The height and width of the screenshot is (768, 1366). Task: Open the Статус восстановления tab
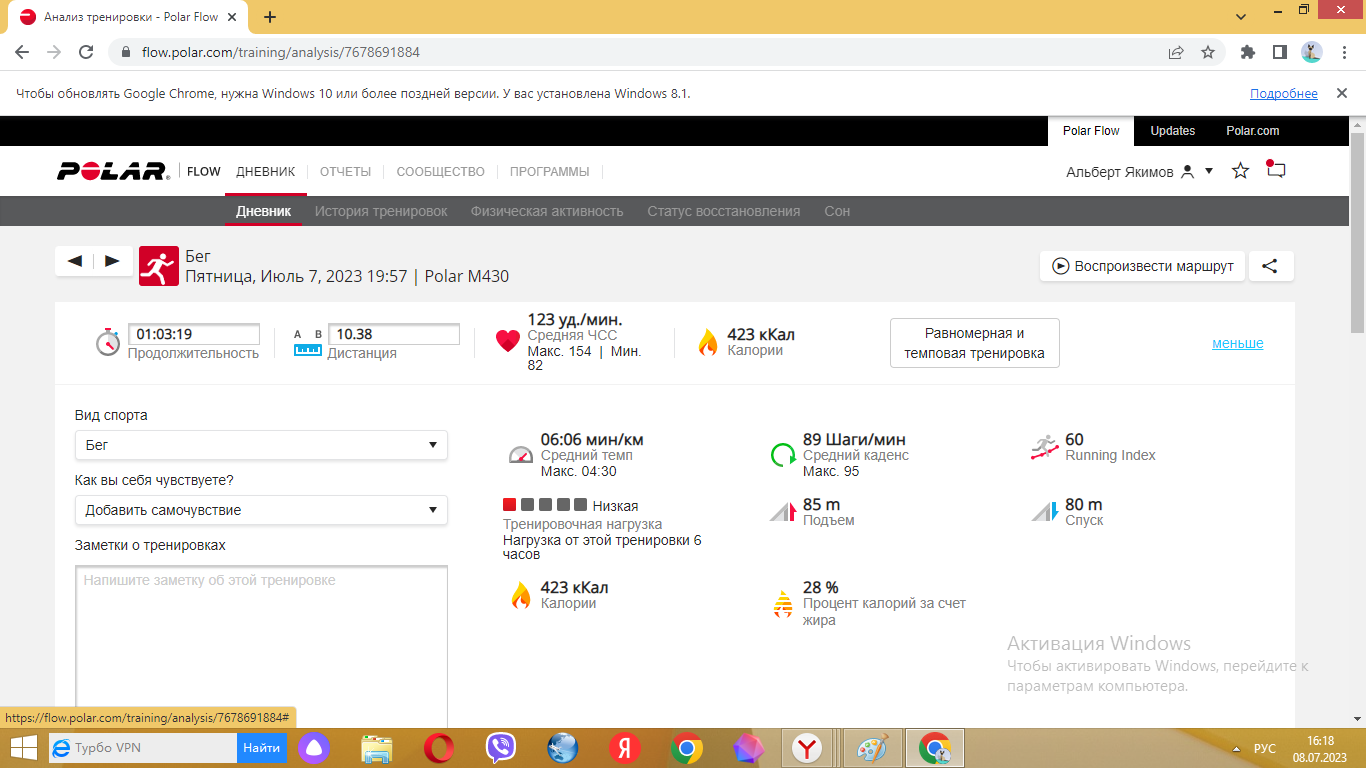tap(723, 211)
